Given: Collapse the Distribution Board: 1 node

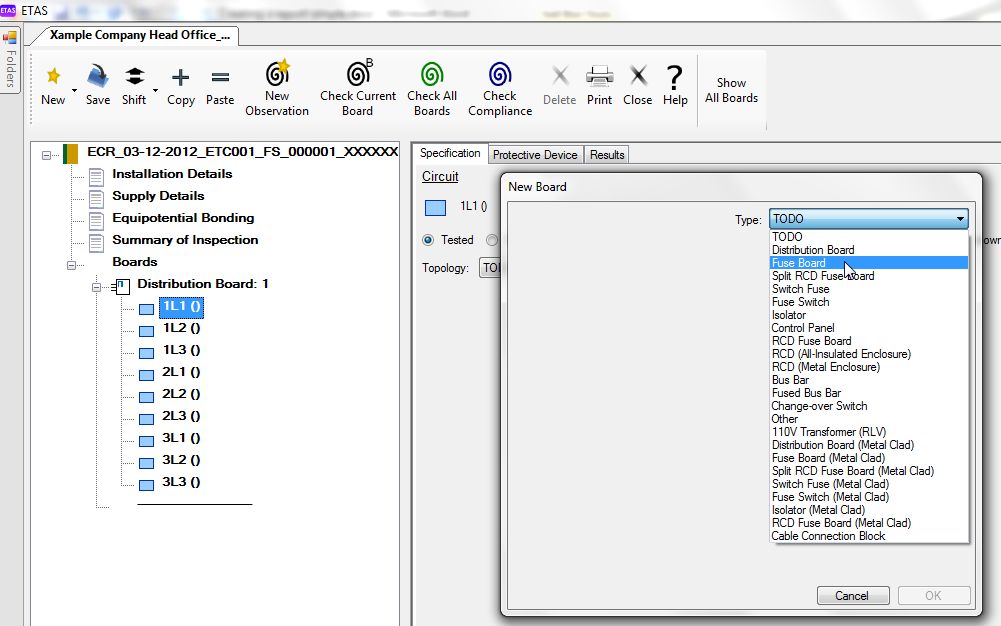Looking at the screenshot, I should 96,287.
